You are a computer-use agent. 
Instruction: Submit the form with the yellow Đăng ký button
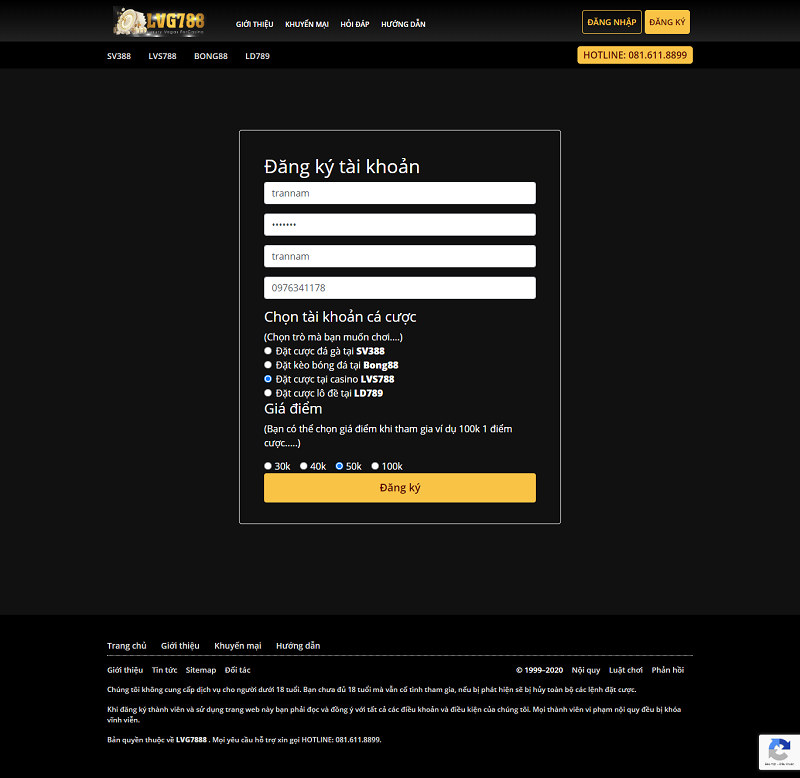tap(400, 488)
